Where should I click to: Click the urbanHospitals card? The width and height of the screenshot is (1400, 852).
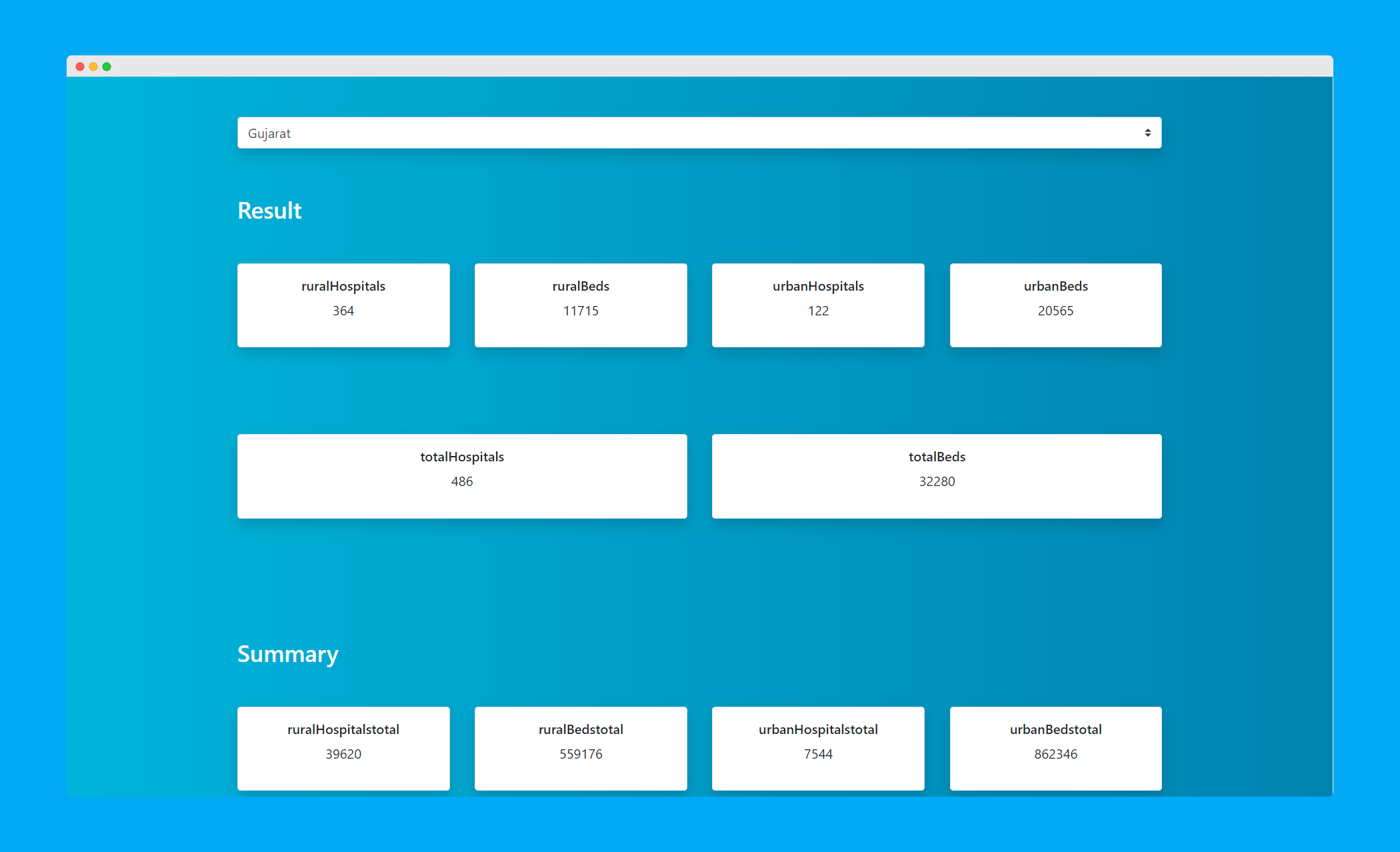pyautogui.click(x=818, y=305)
